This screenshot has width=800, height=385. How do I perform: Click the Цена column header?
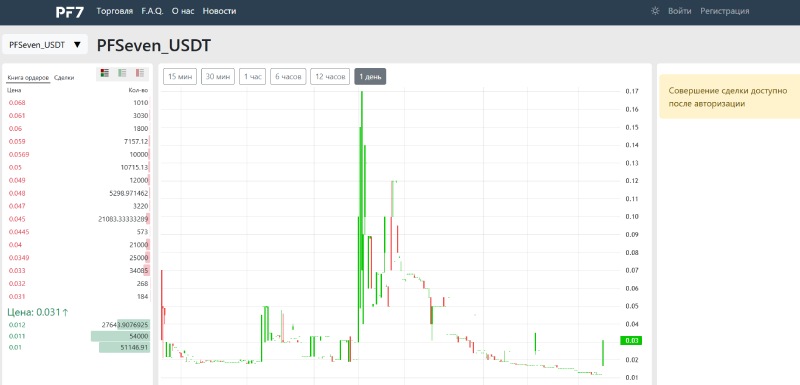click(x=14, y=90)
